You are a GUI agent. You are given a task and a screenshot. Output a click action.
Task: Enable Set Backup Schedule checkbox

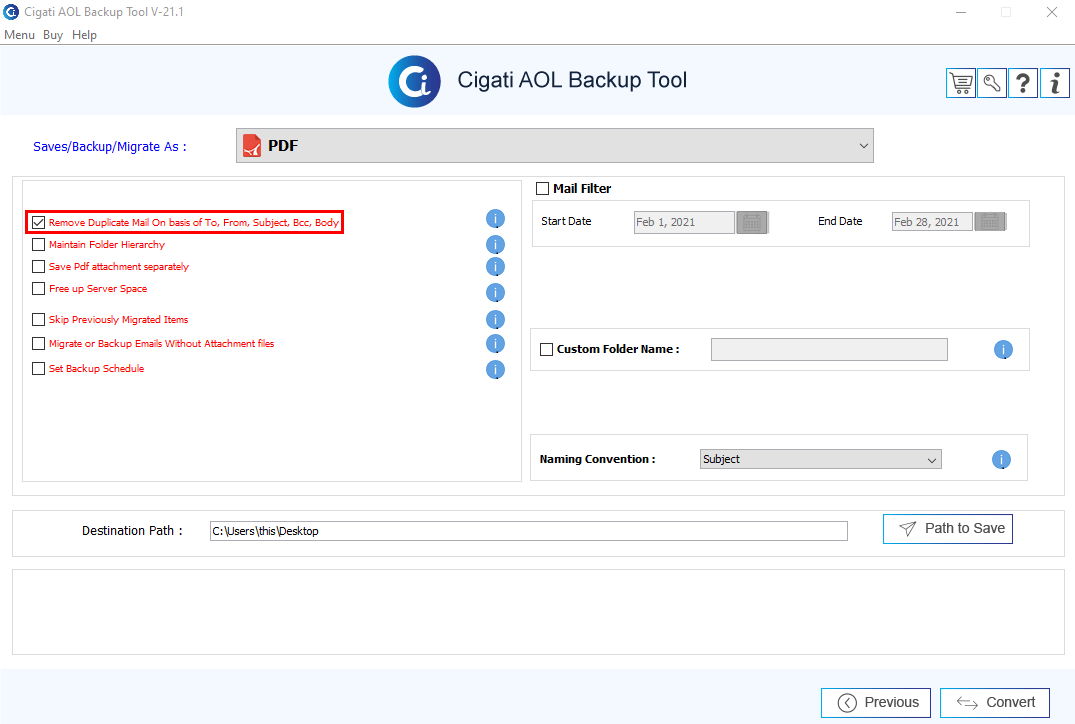pos(38,369)
